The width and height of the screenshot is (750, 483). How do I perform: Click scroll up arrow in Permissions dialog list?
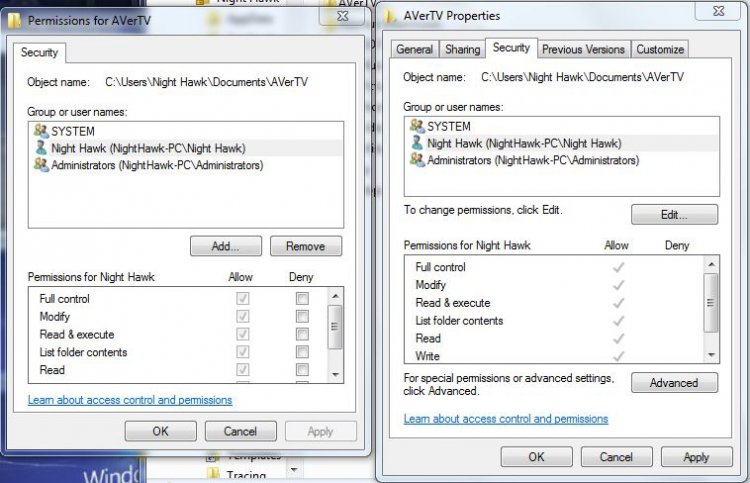pos(335,296)
